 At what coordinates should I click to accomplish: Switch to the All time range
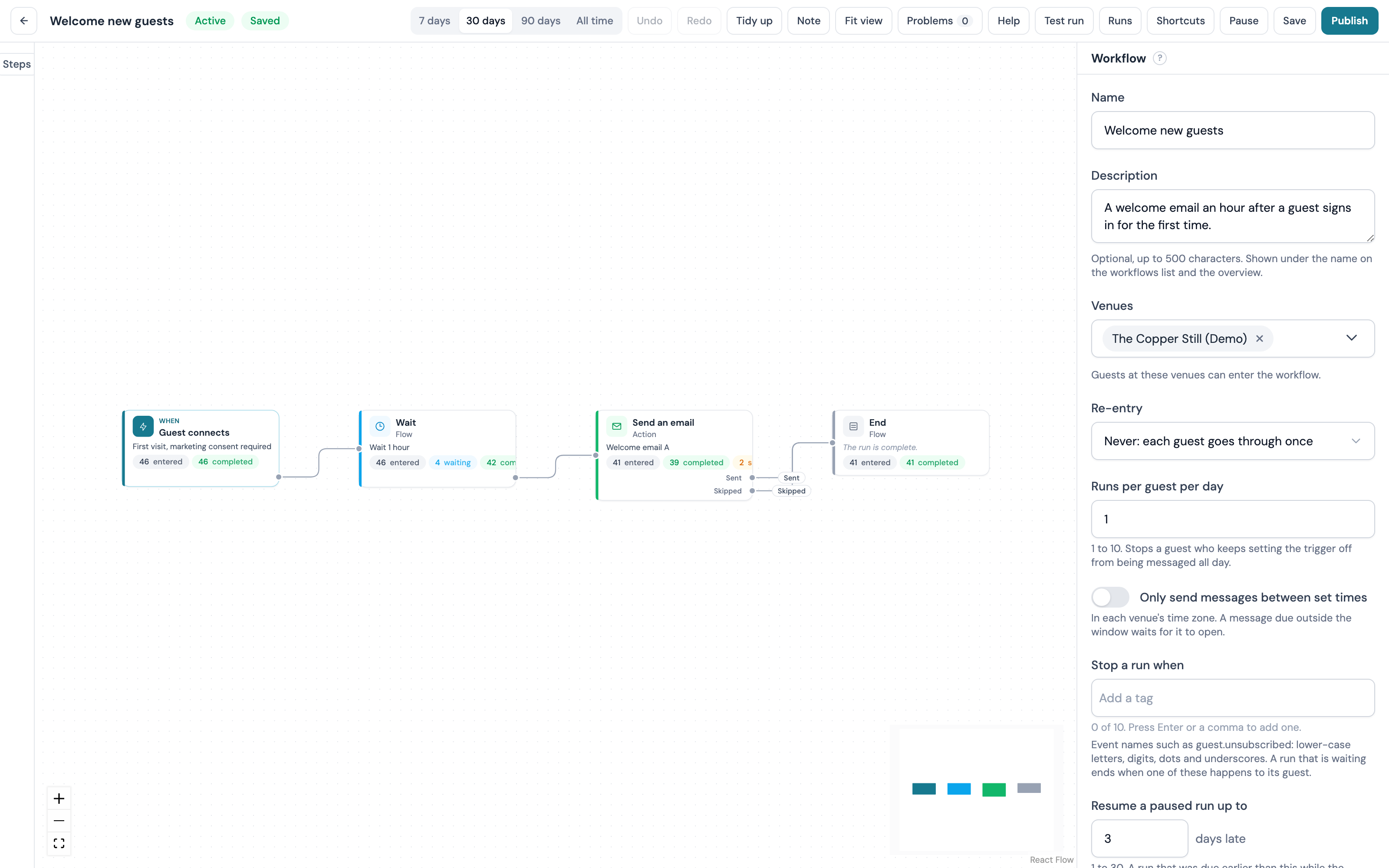pyautogui.click(x=595, y=21)
